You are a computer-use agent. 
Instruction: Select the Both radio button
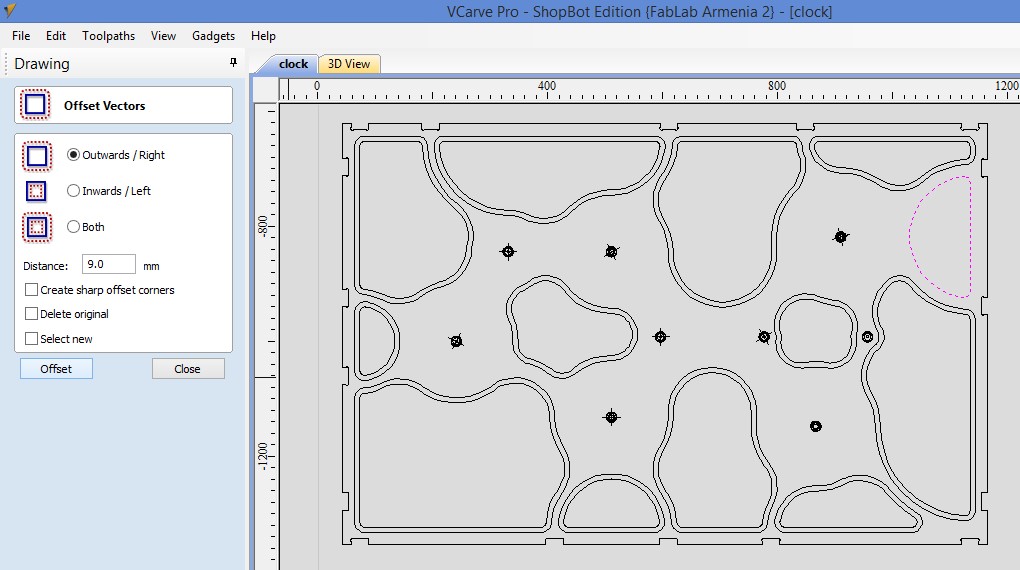click(74, 226)
